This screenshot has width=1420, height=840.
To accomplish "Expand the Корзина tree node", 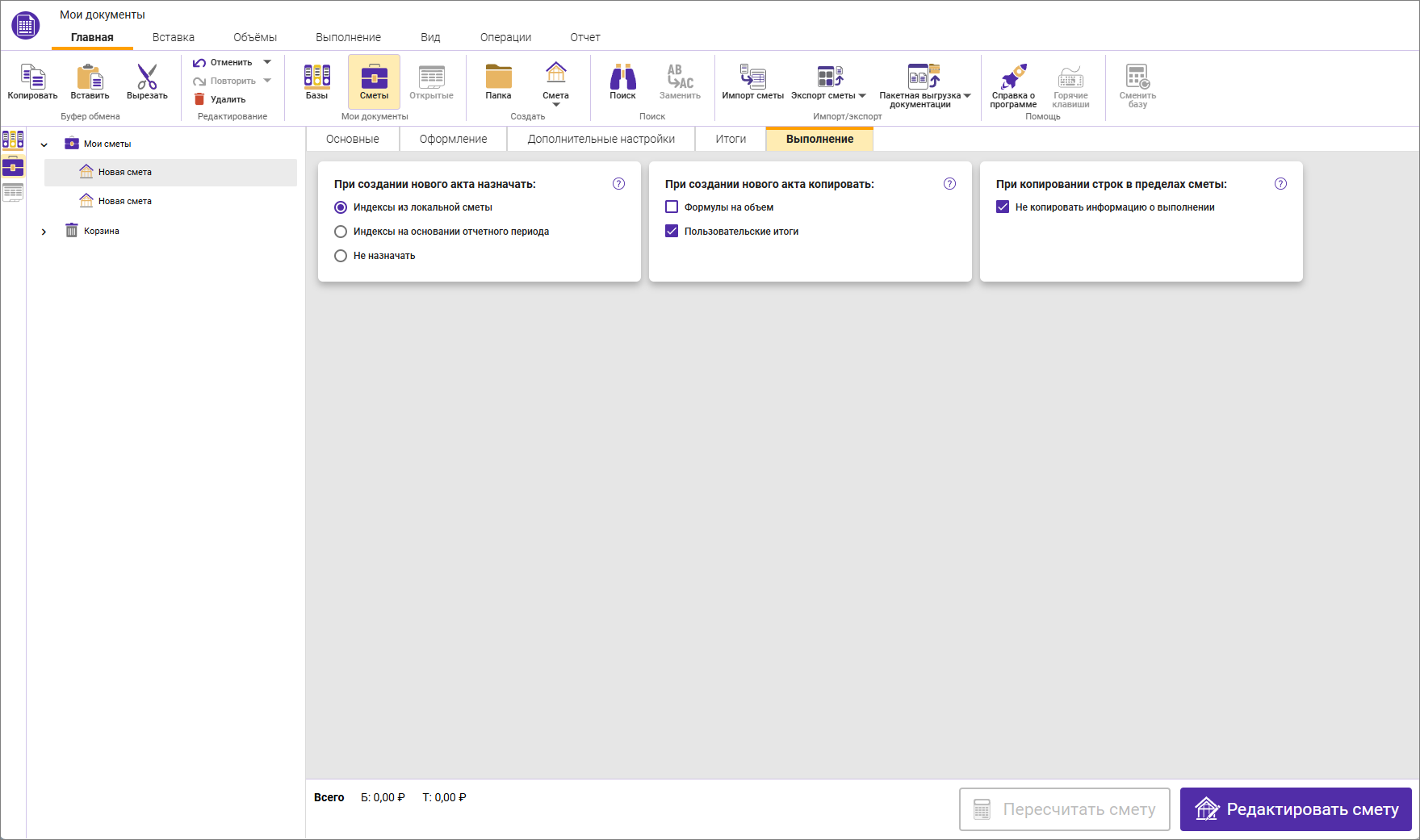I will (x=44, y=232).
